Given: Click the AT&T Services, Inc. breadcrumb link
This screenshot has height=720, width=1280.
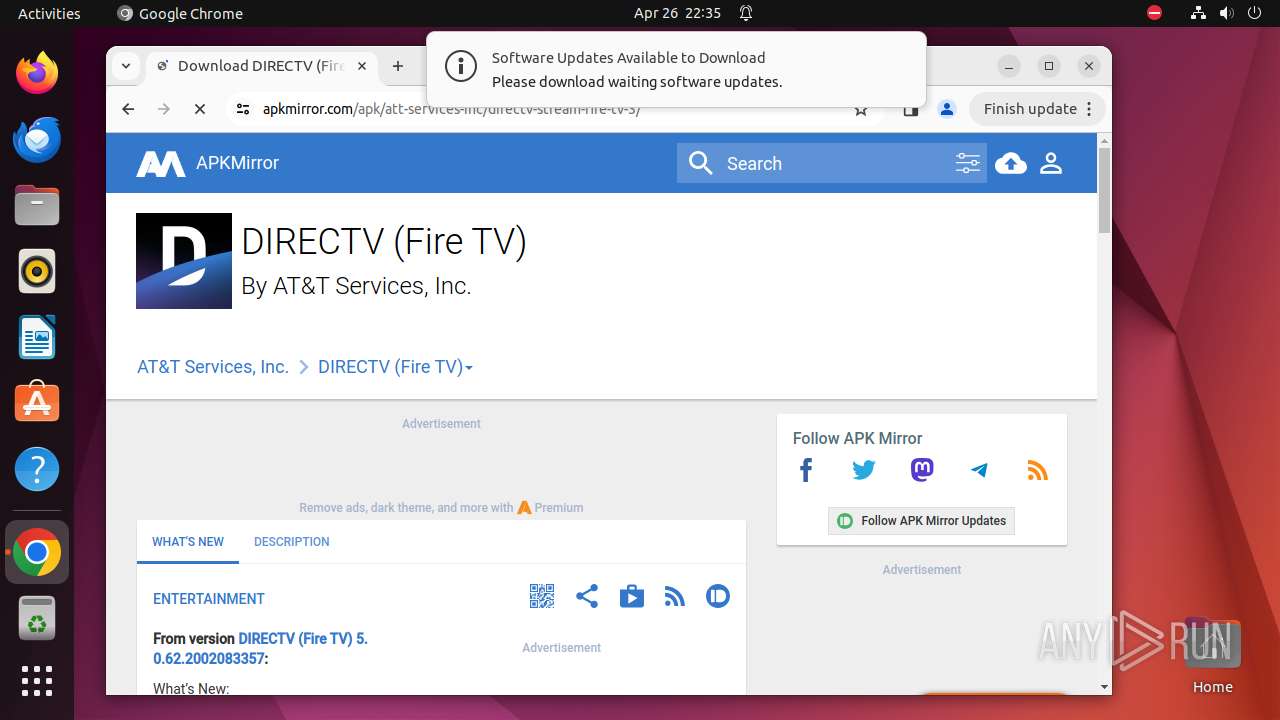Looking at the screenshot, I should pos(213,367).
